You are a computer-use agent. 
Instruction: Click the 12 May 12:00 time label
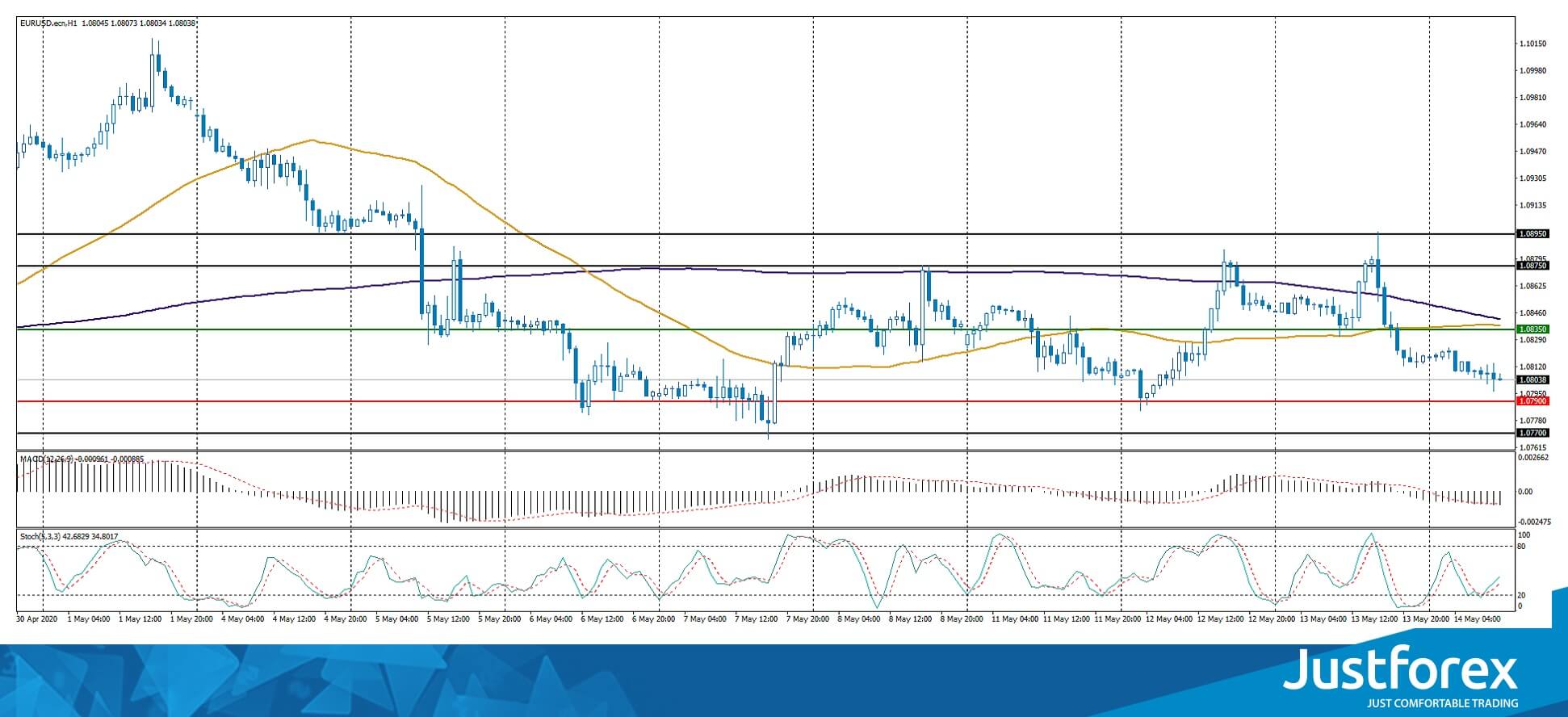click(1219, 619)
